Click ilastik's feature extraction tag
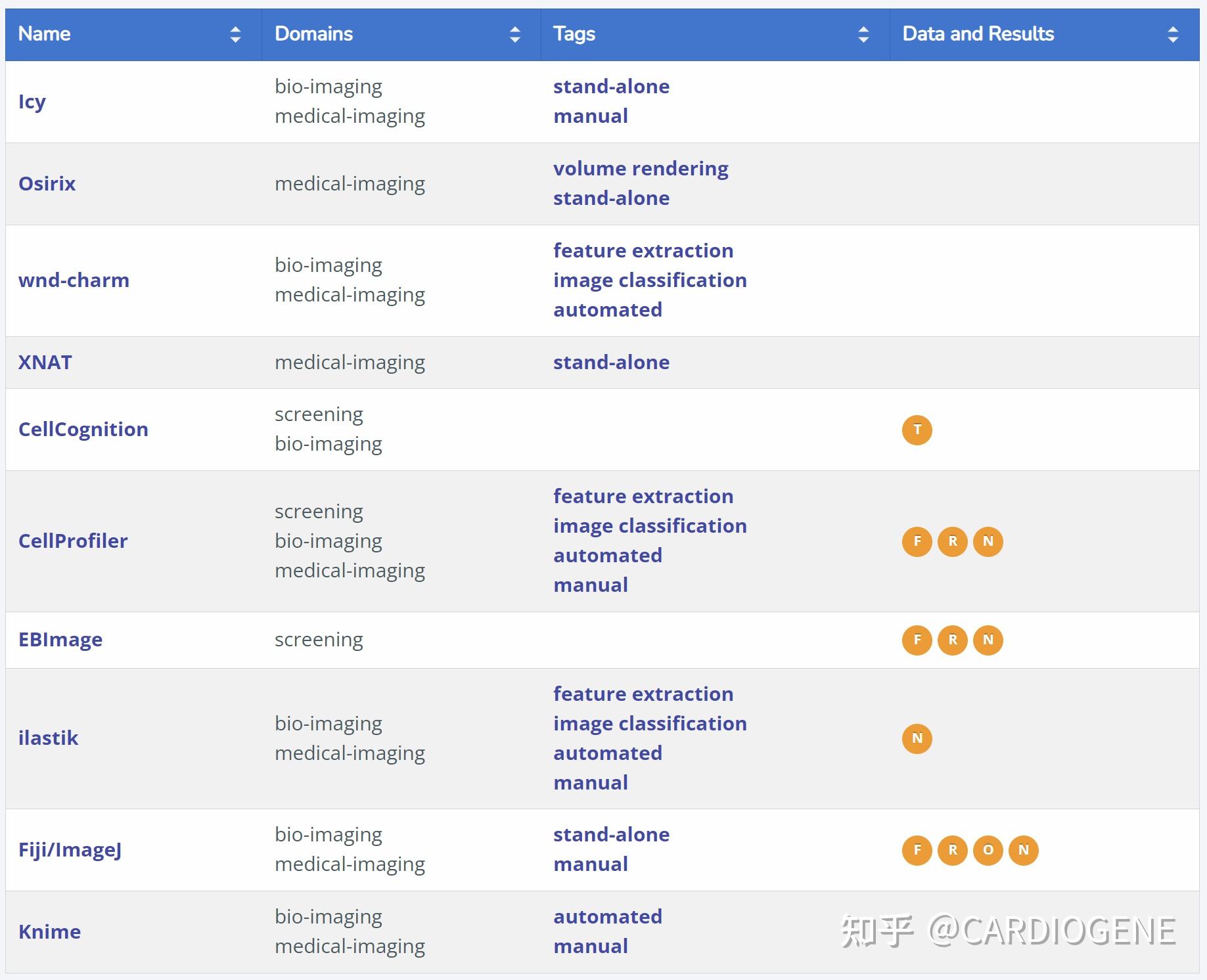This screenshot has height=980, width=1207. coord(643,694)
